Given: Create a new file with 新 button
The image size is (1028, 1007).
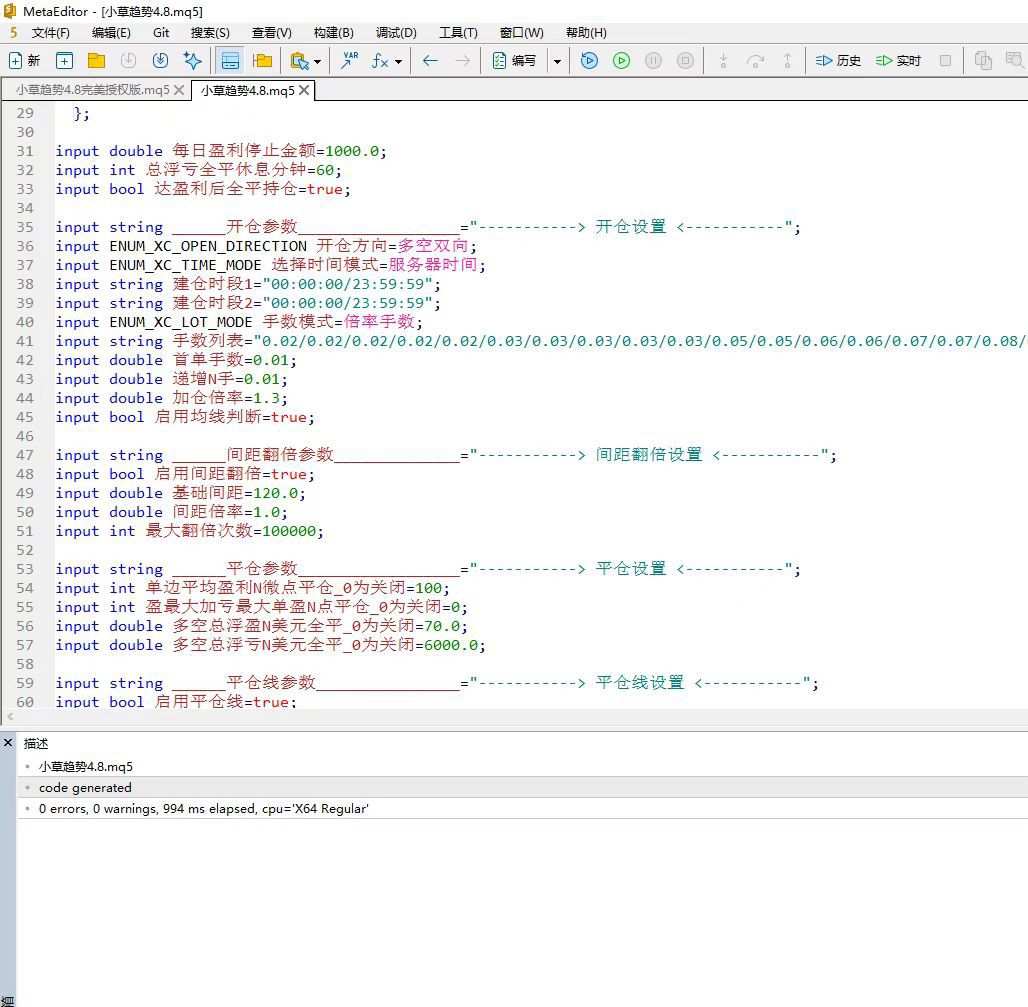Looking at the screenshot, I should [24, 61].
